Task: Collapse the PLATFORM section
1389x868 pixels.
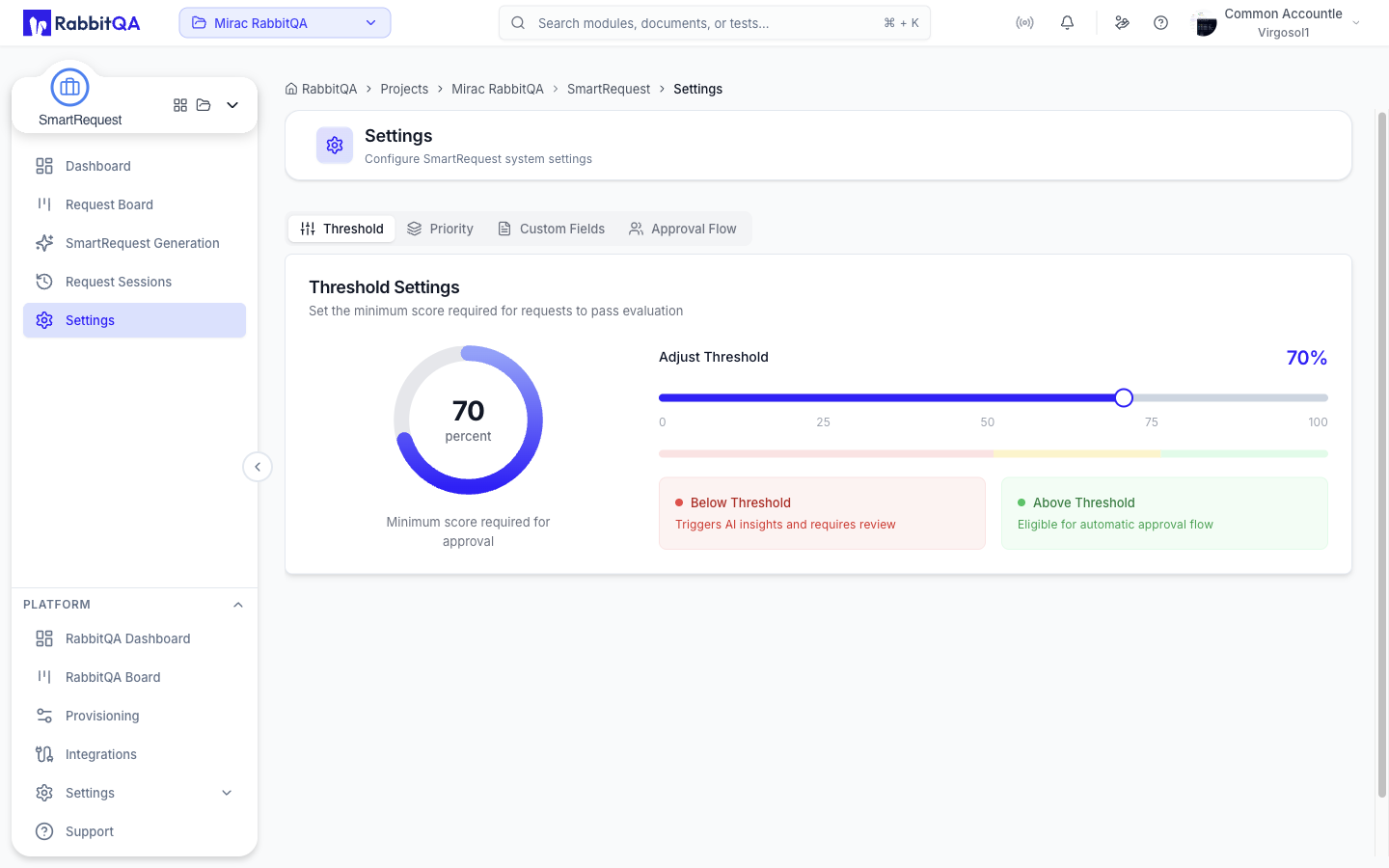Action: pos(238,605)
